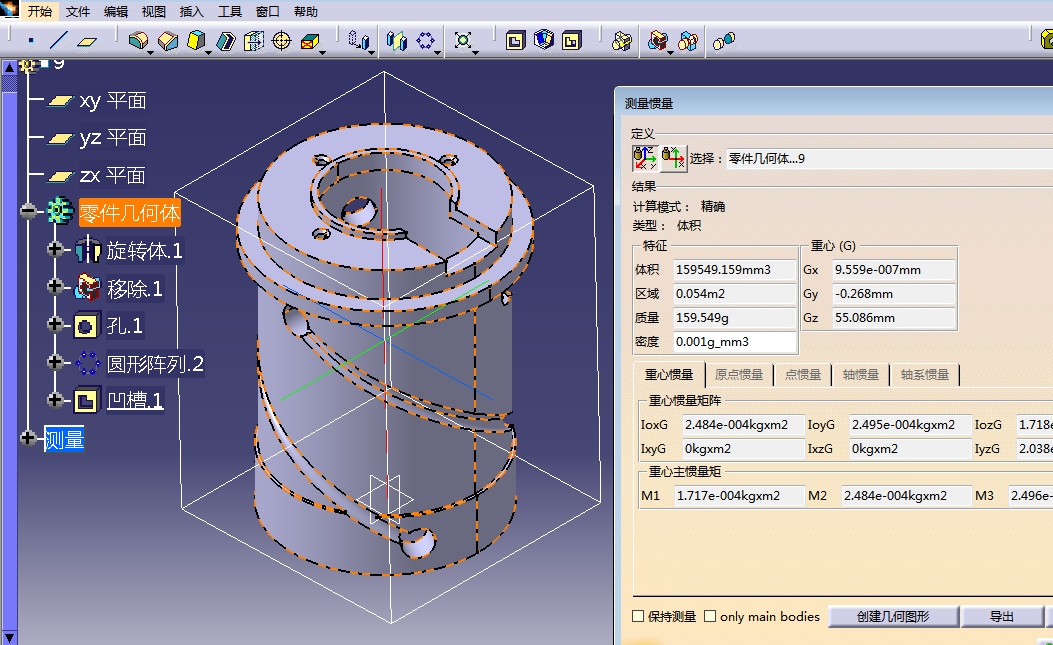1053x645 pixels.
Task: Expand the 测量 tree node
Action: click(28, 438)
